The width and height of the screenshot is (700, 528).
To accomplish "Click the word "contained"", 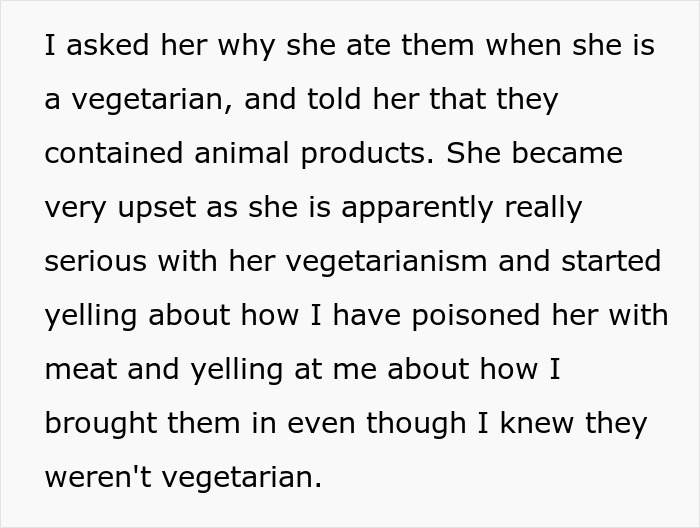I will [114, 153].
